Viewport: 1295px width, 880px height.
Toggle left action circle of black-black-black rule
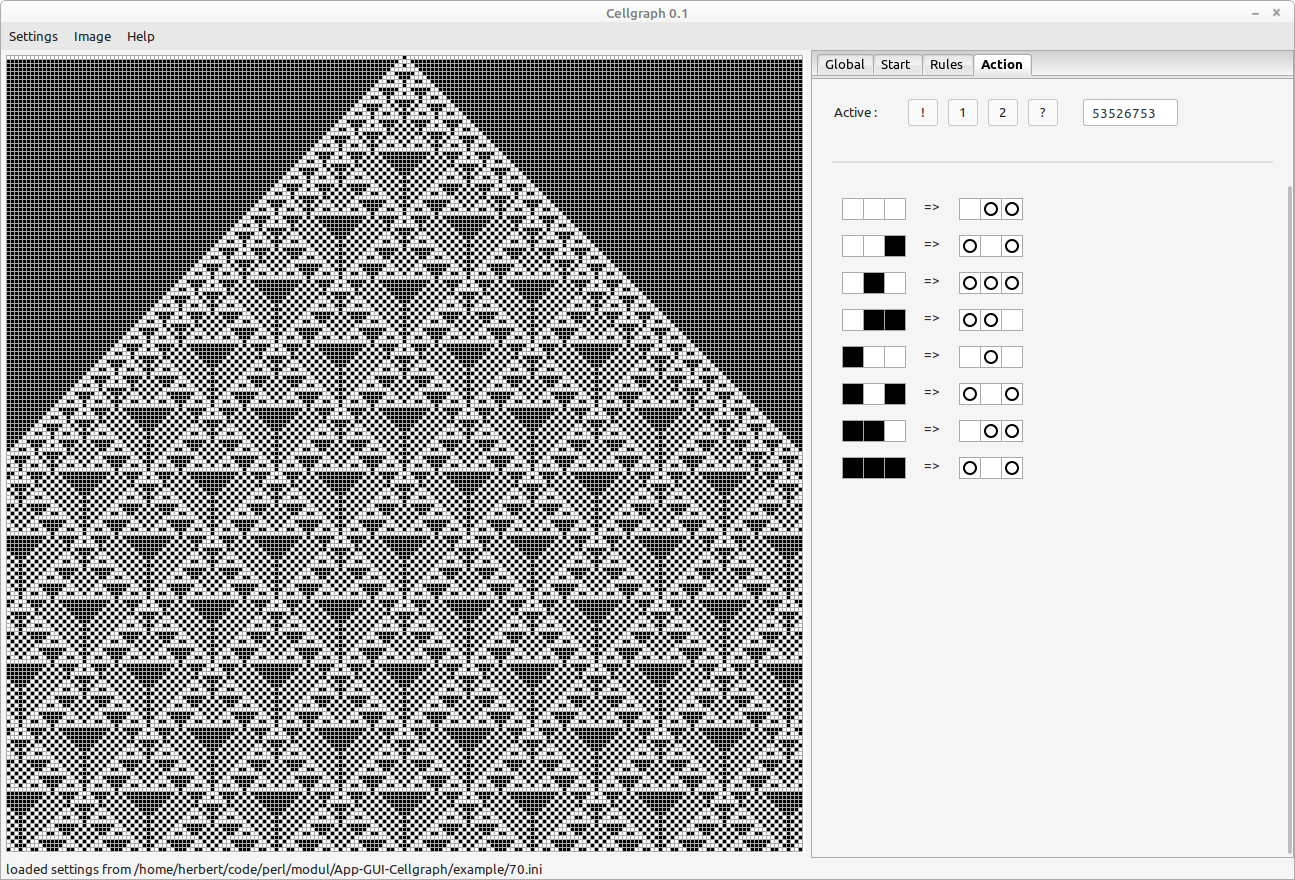pyautogui.click(x=970, y=468)
